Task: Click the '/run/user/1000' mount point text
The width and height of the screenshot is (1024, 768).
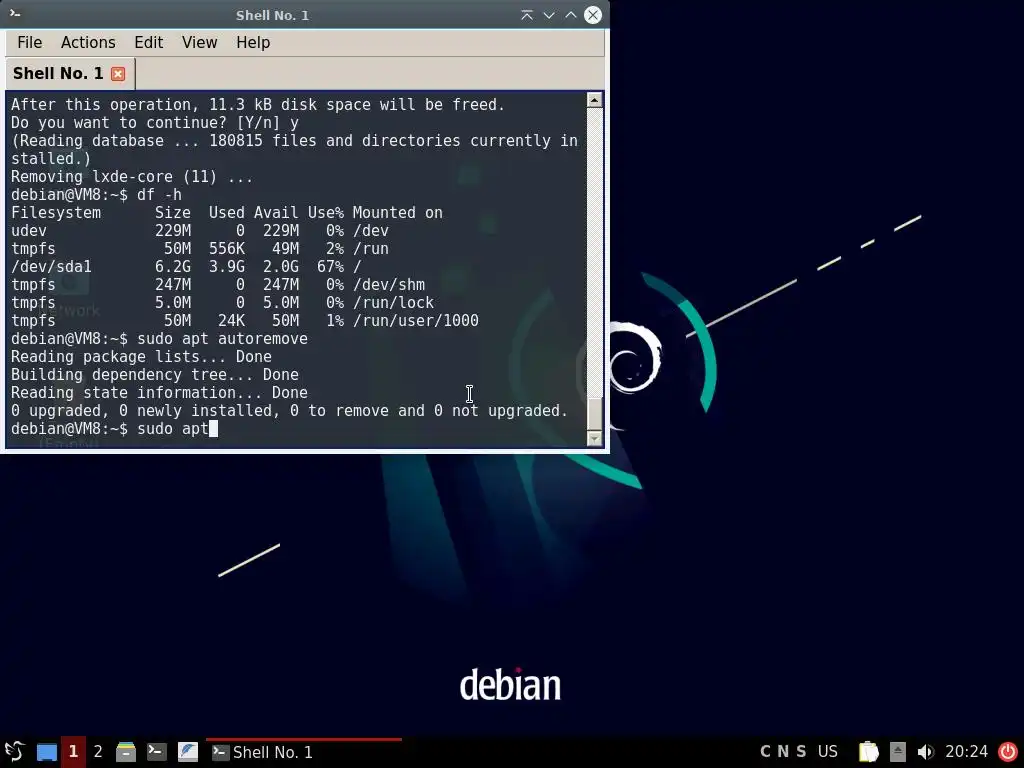Action: pyautogui.click(x=415, y=321)
